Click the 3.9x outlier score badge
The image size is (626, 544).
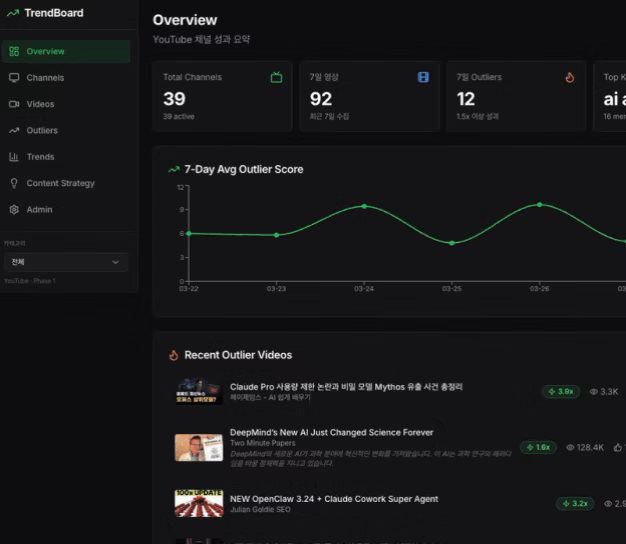pyautogui.click(x=561, y=392)
